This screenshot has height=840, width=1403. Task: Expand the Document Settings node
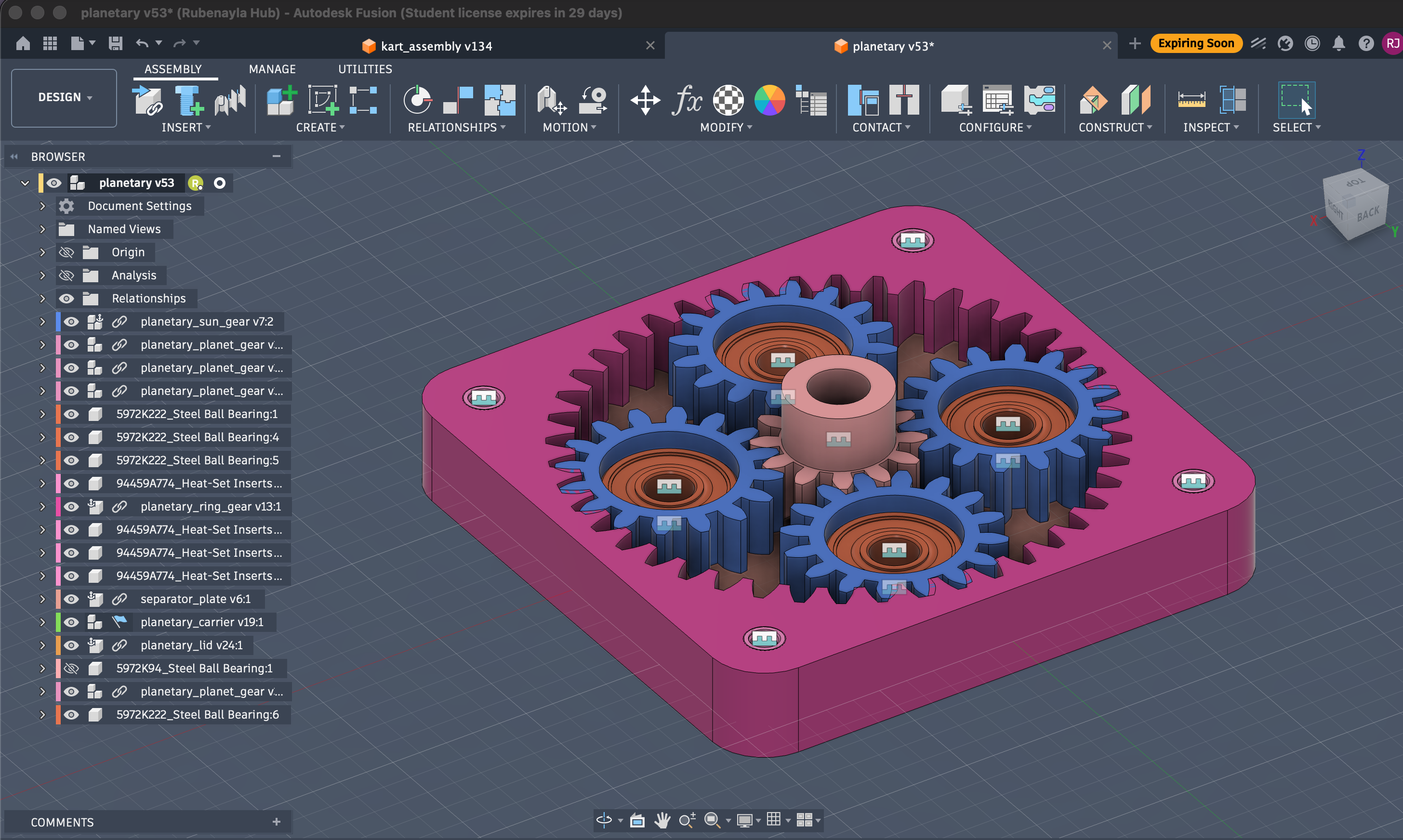[x=42, y=206]
